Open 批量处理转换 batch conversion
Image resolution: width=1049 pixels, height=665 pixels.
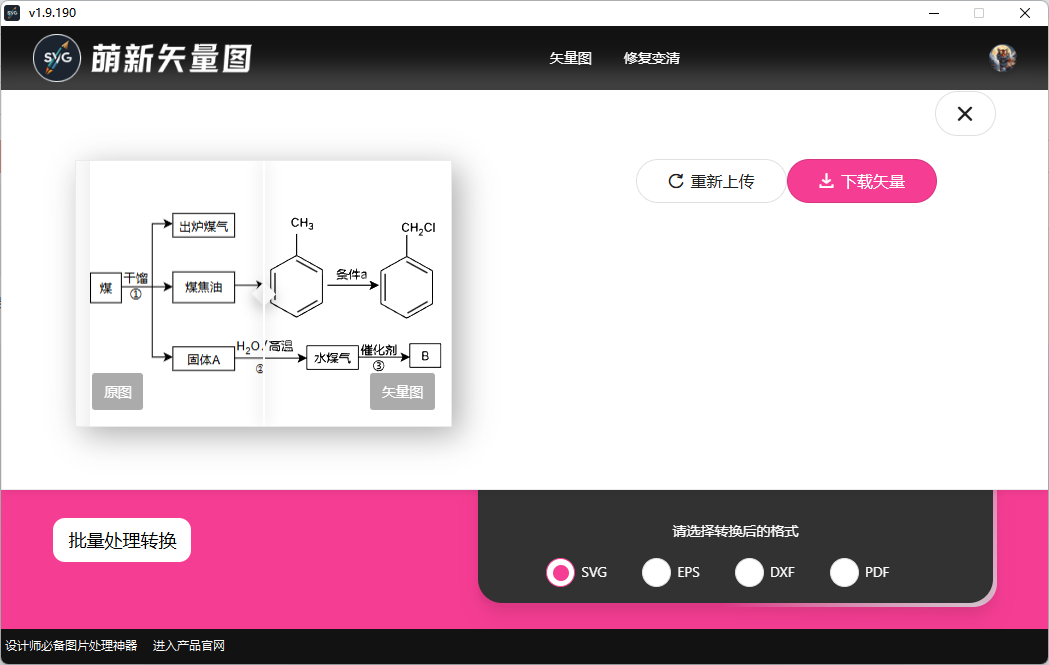122,541
